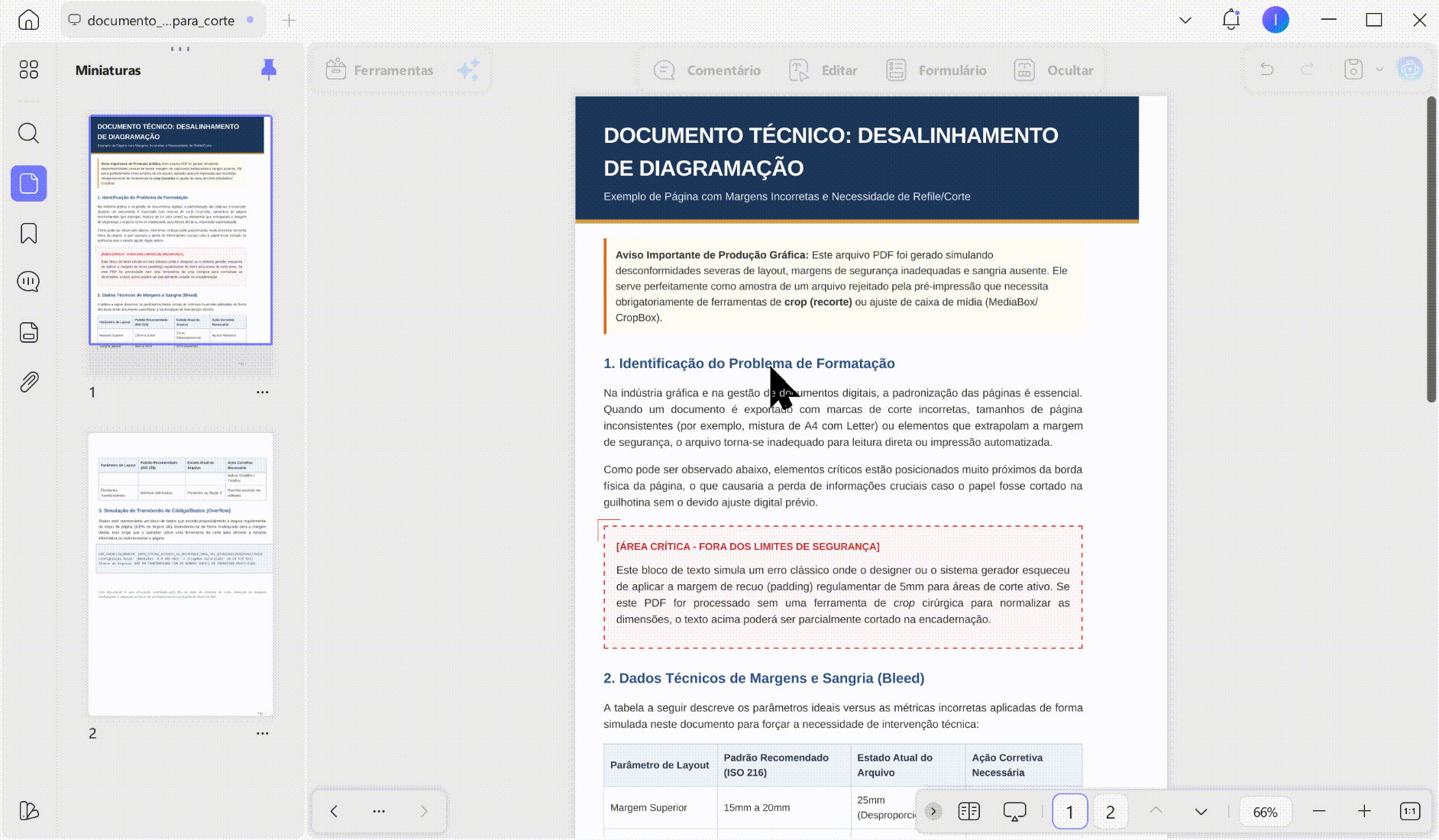Click 'Aviso Importante de Produção Gráfica' text
Screen dimensions: 1439x840
click(711, 255)
